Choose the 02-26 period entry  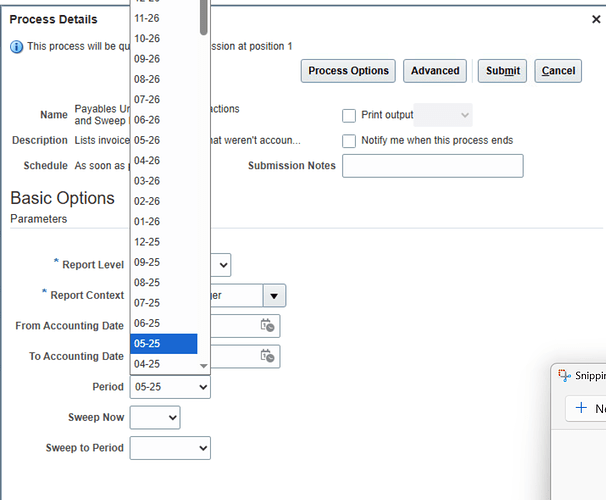(x=164, y=201)
